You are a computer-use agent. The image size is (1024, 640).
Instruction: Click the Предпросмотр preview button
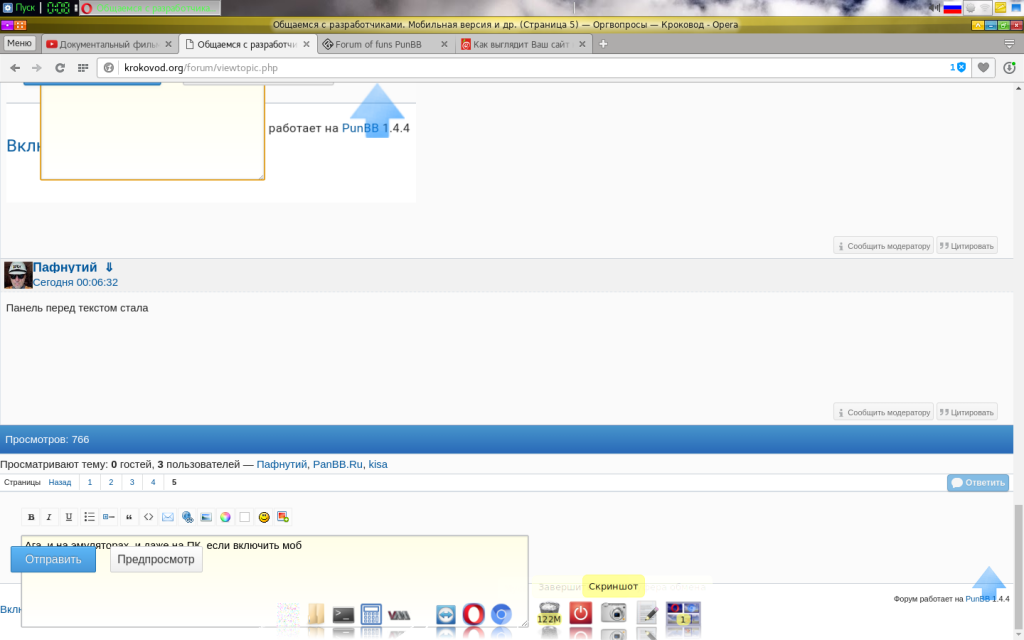156,560
